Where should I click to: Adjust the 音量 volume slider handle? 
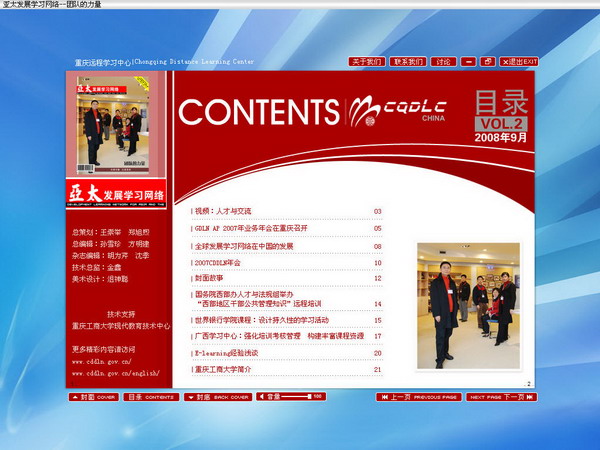tap(309, 396)
